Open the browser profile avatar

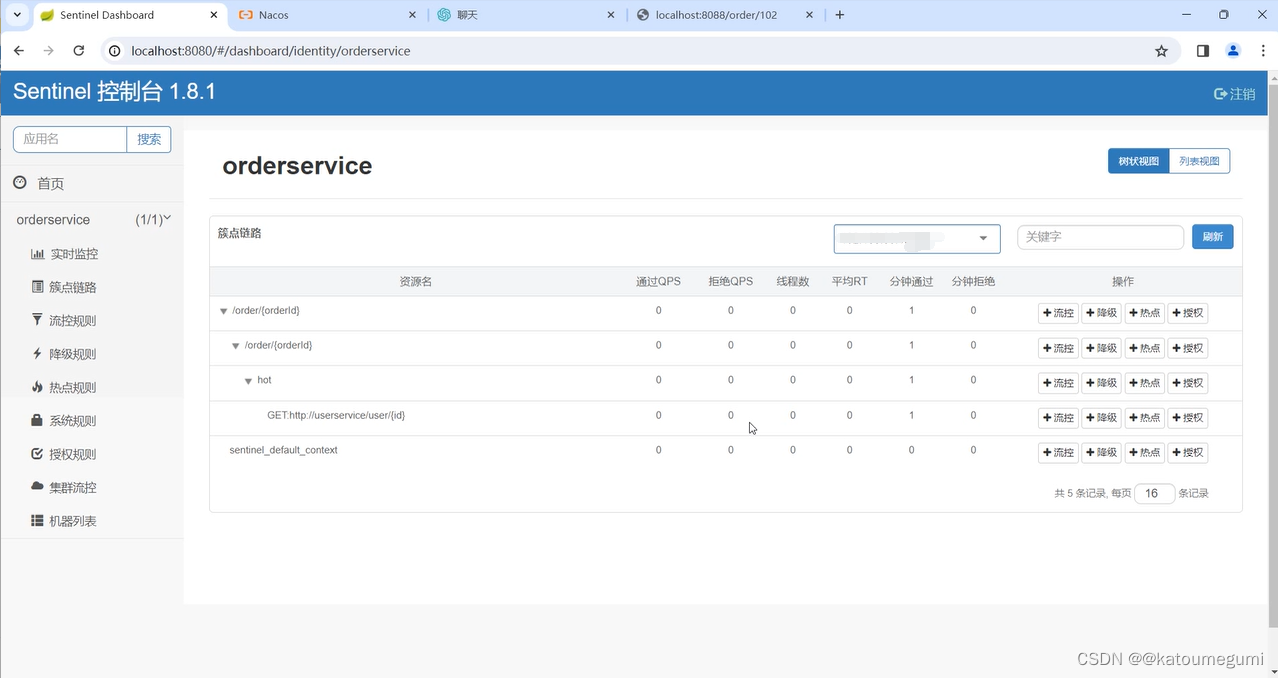pyautogui.click(x=1233, y=51)
